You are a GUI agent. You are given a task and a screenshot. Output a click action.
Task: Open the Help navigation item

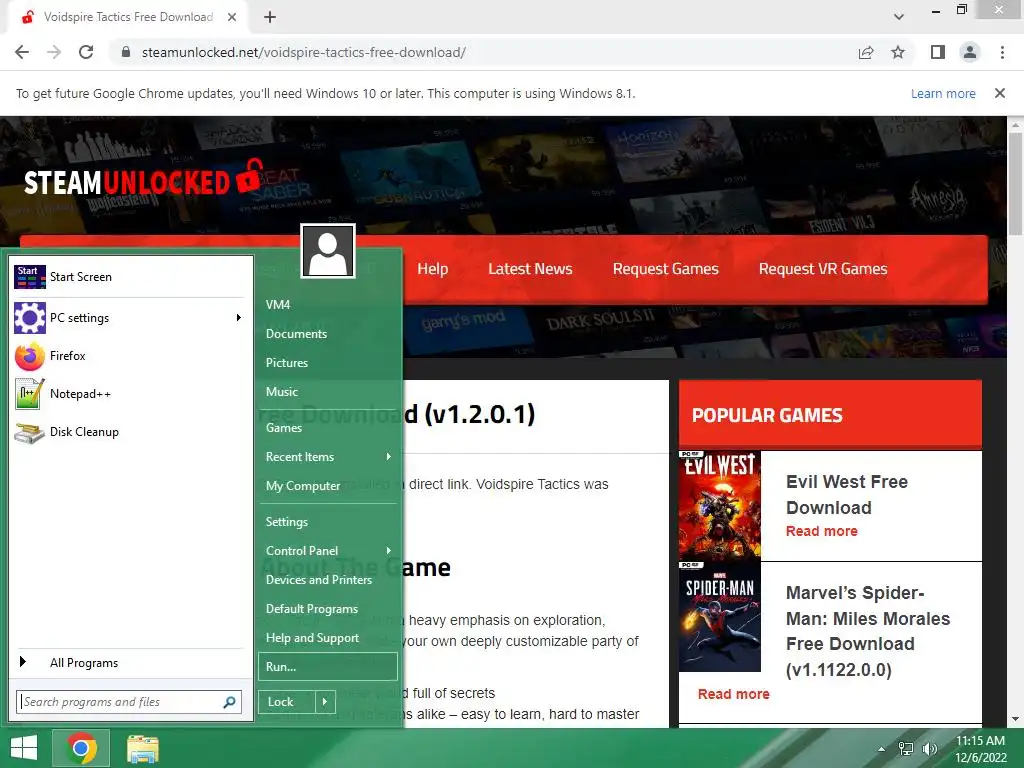pyautogui.click(x=432, y=269)
